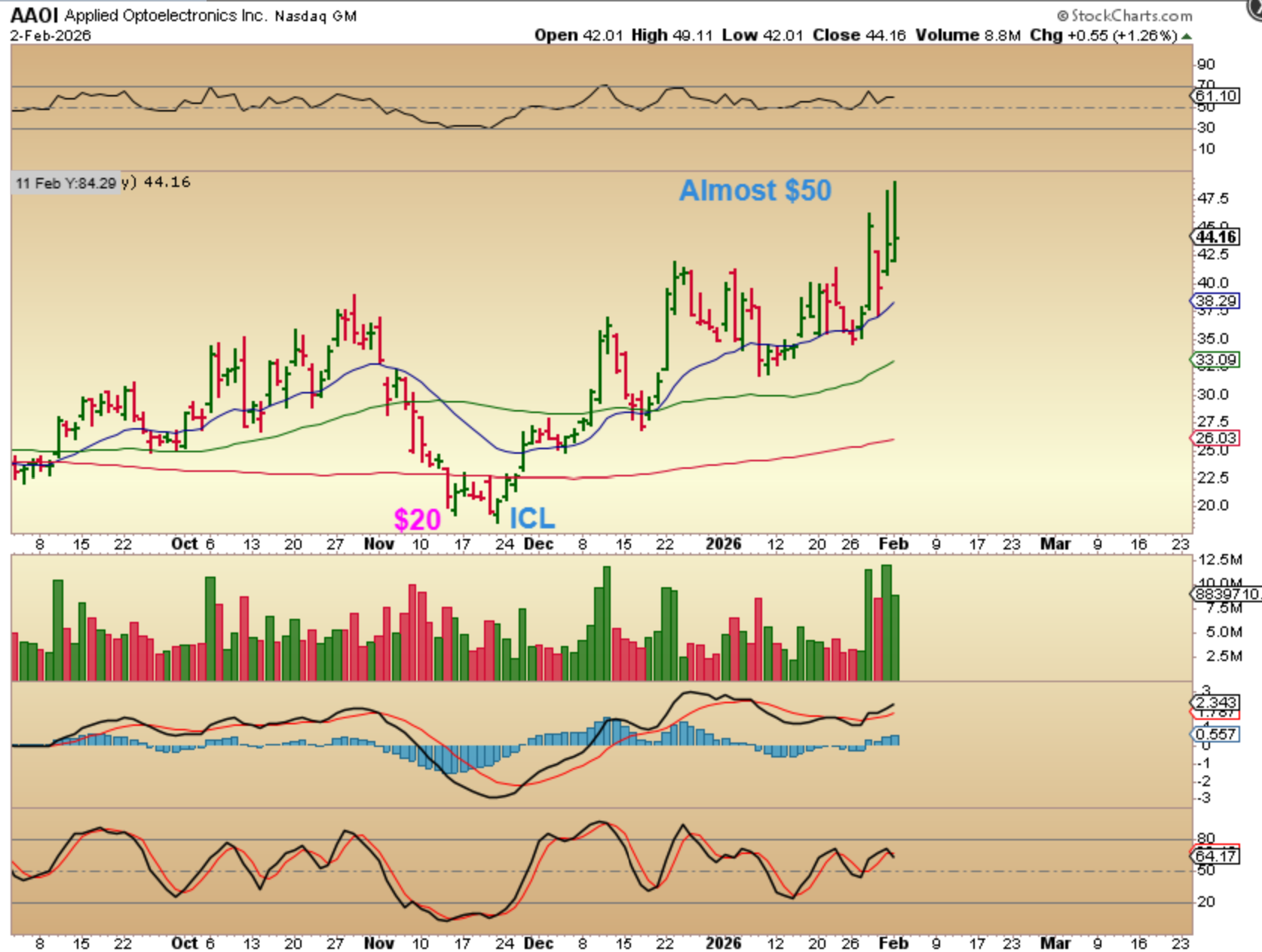Screen dimensions: 1262x952
Task: Click the Close 44.16 header value
Action: point(859,35)
